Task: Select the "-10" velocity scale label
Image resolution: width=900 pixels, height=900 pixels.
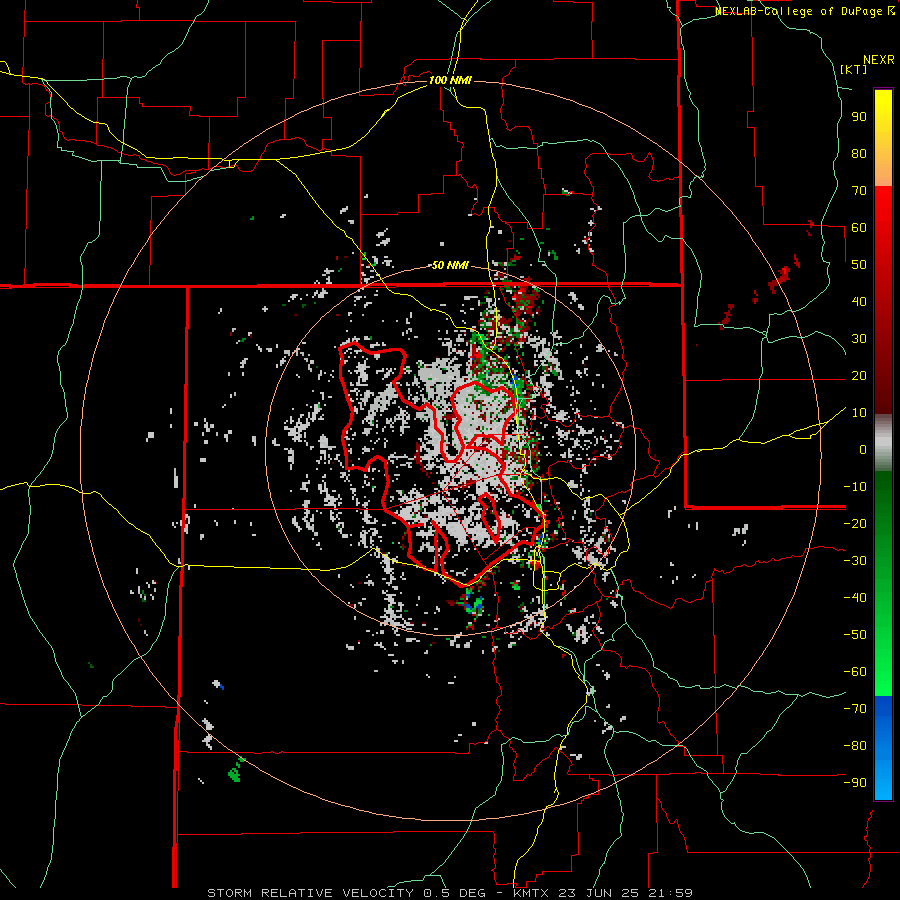Action: click(x=855, y=487)
